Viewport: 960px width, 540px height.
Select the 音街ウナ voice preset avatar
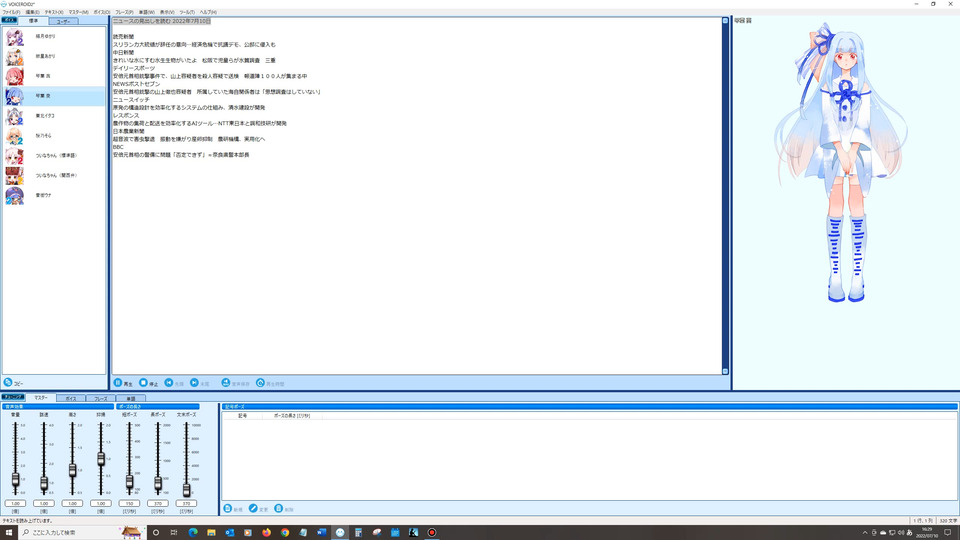click(14, 195)
